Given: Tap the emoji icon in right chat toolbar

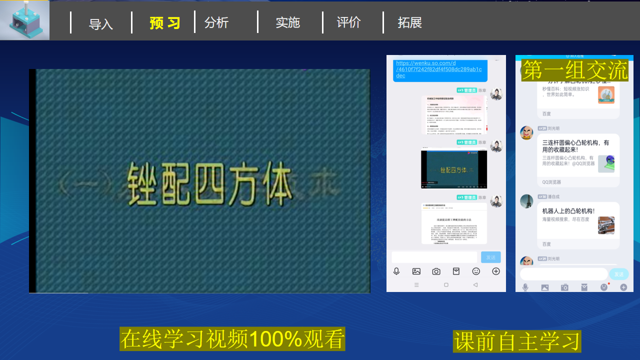Looking at the screenshot, I should [x=604, y=287].
